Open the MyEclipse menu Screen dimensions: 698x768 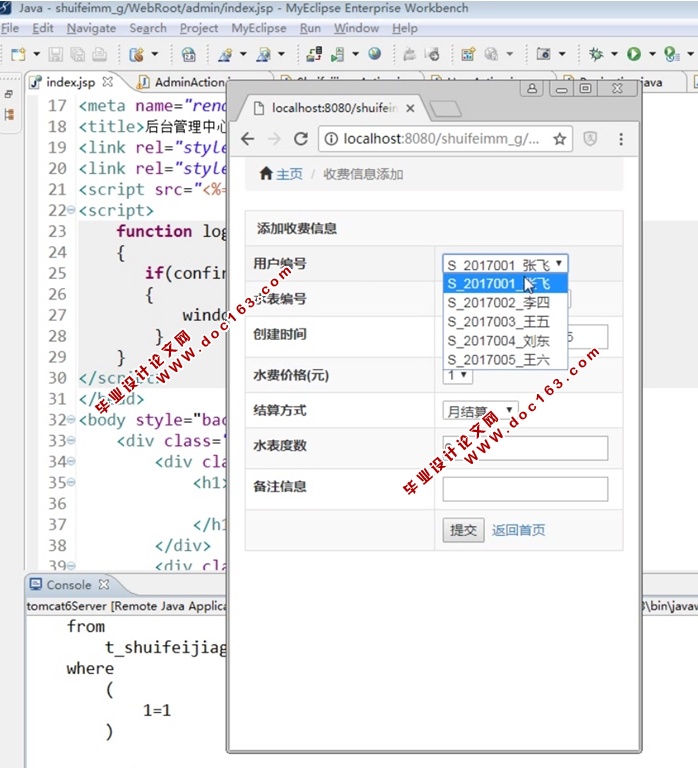pos(259,28)
